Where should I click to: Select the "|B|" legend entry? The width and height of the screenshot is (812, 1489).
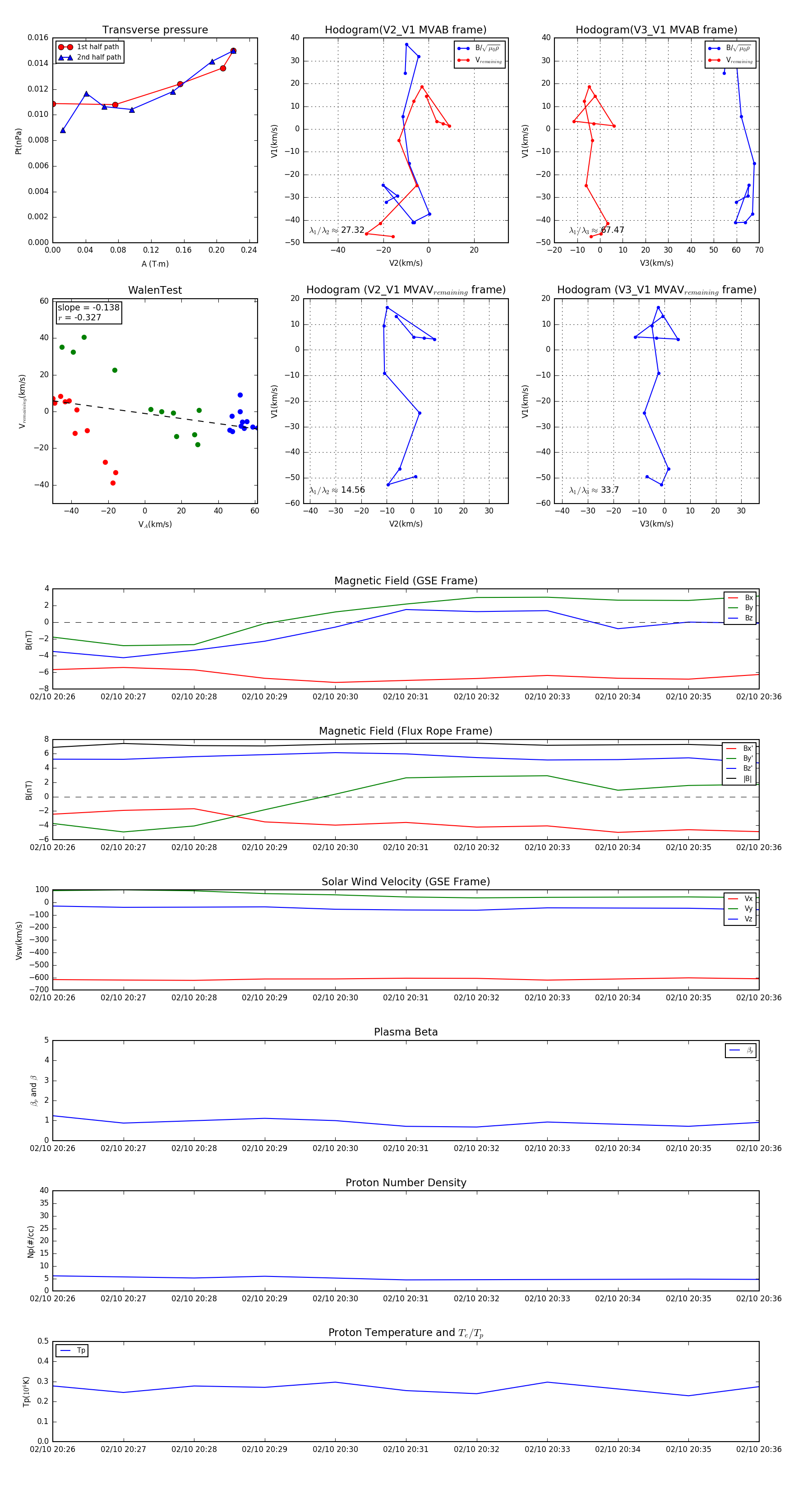pos(739,779)
